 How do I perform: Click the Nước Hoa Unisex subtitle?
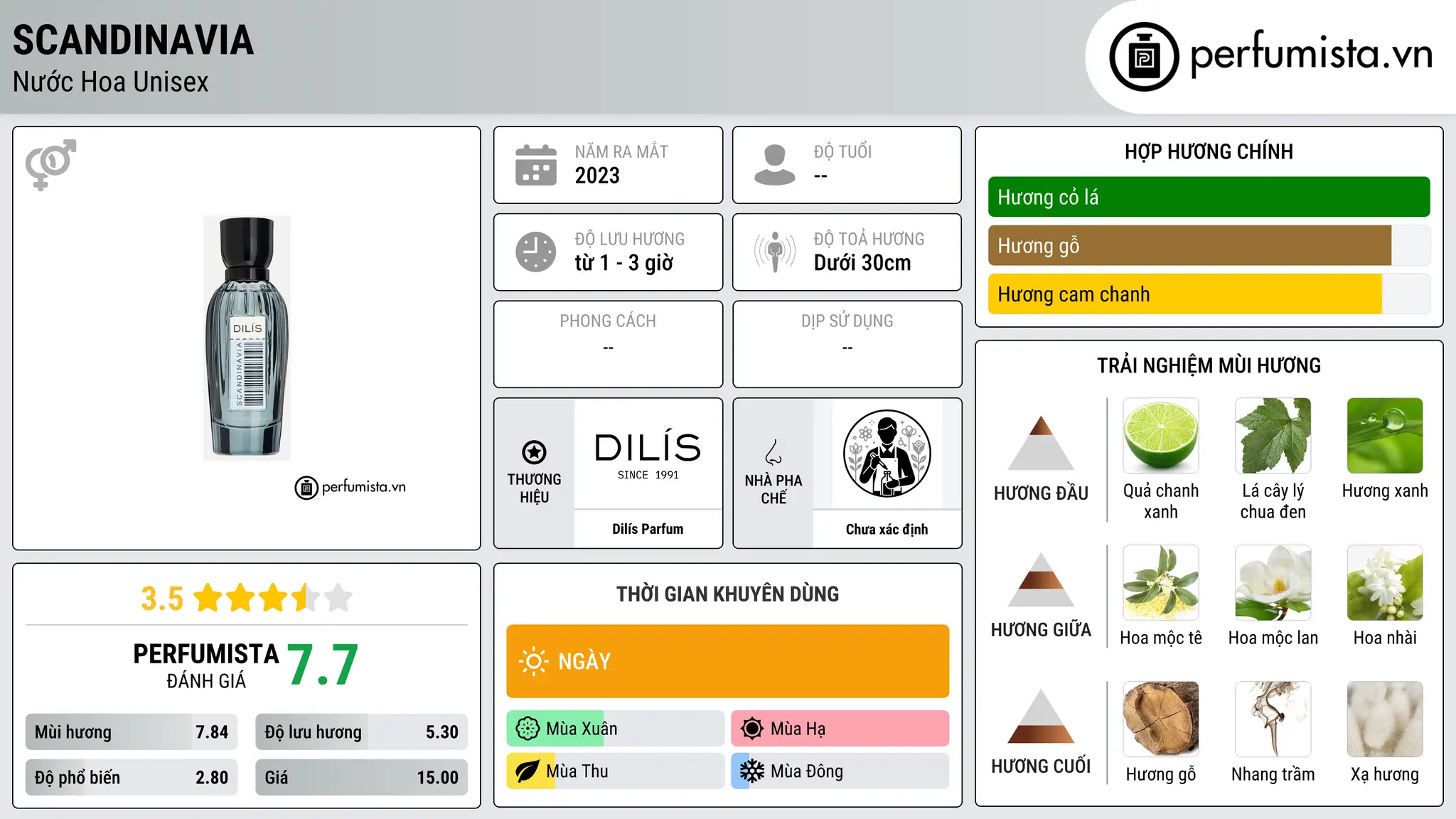tap(111, 82)
